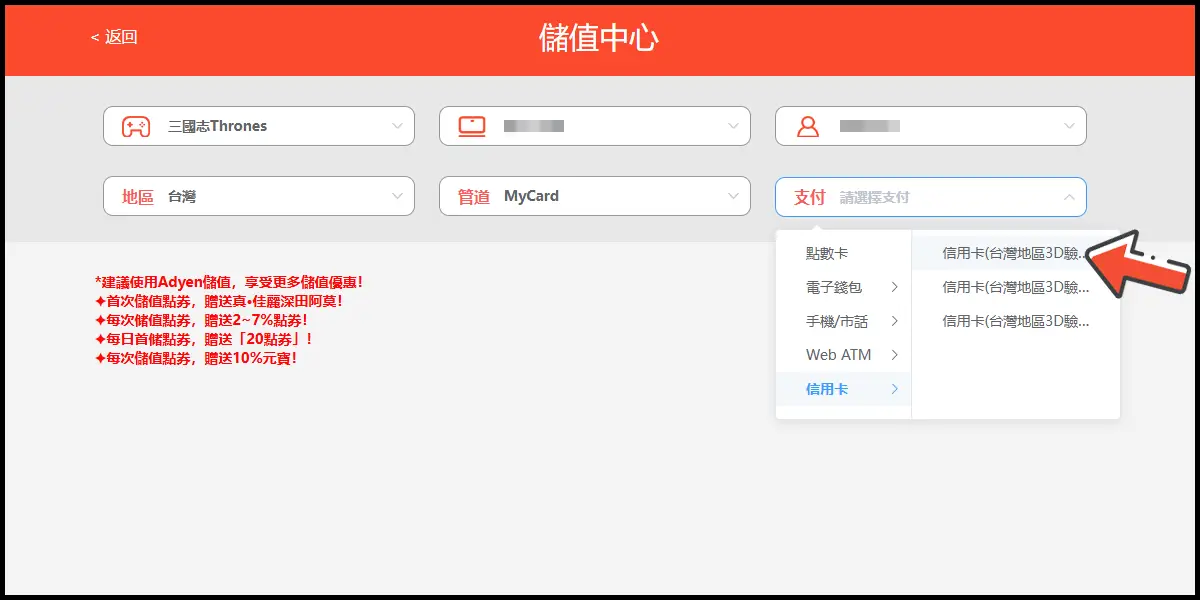
Task: Click the 儲值中心 page title
Action: [x=599, y=38]
